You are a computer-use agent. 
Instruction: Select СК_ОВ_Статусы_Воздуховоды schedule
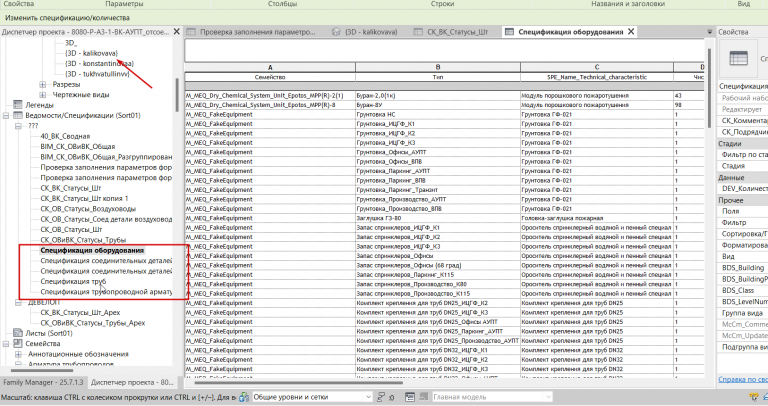coord(88,209)
